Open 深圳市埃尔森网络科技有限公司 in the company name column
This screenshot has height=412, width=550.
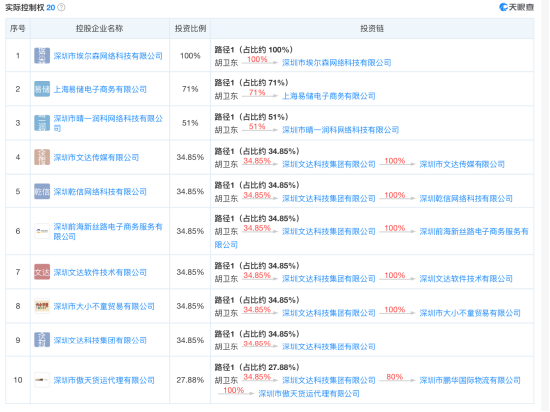108,56
